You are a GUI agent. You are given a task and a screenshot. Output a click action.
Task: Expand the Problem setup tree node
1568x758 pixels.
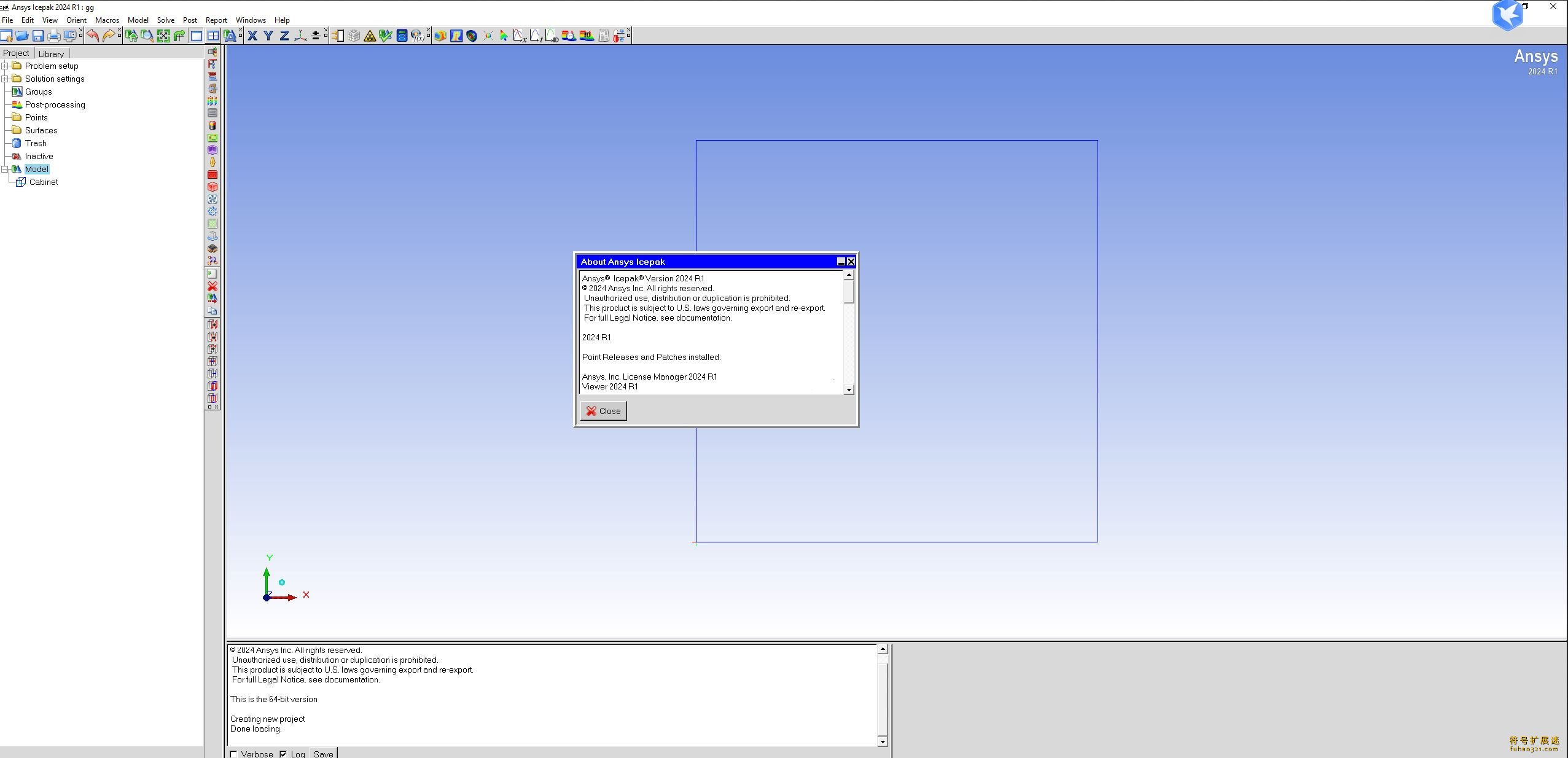point(5,66)
